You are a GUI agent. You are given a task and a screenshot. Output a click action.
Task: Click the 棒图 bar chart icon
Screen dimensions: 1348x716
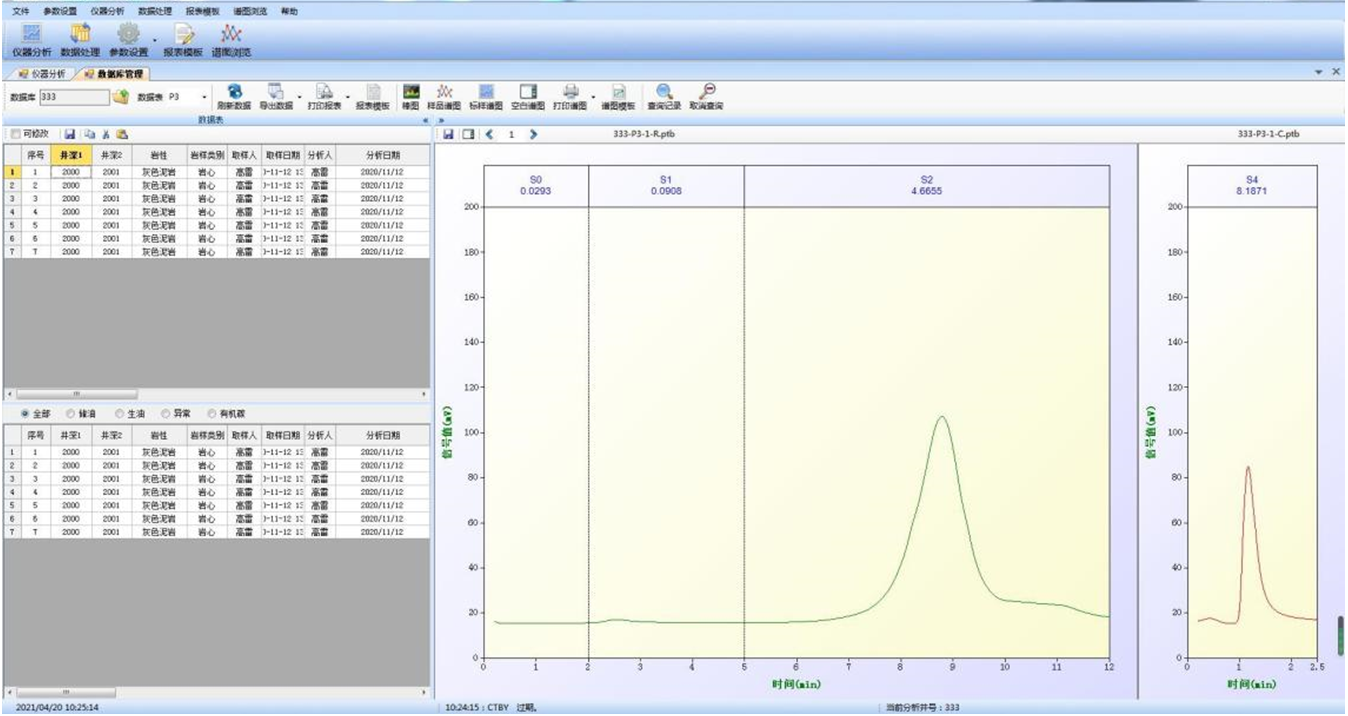[x=410, y=92]
